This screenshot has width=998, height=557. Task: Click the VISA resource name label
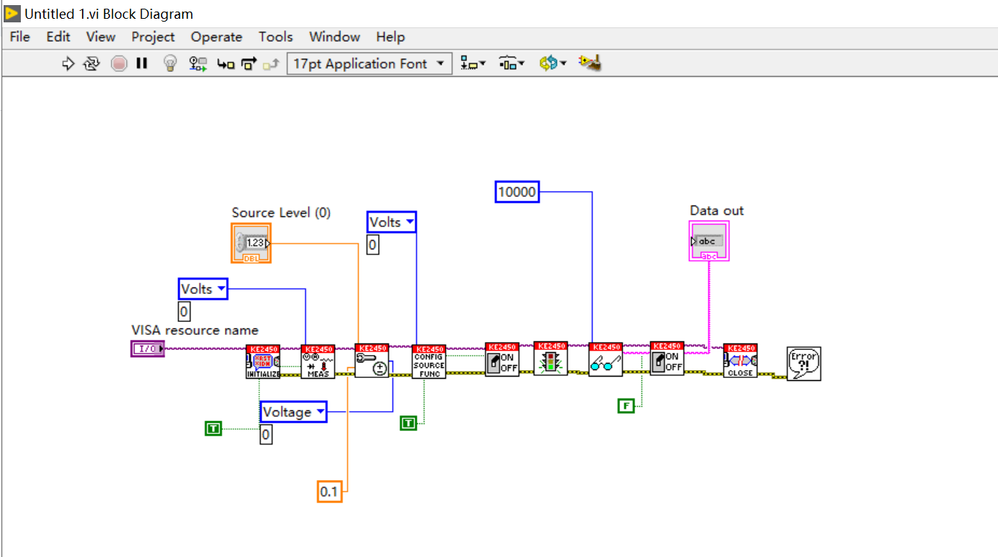click(x=195, y=330)
